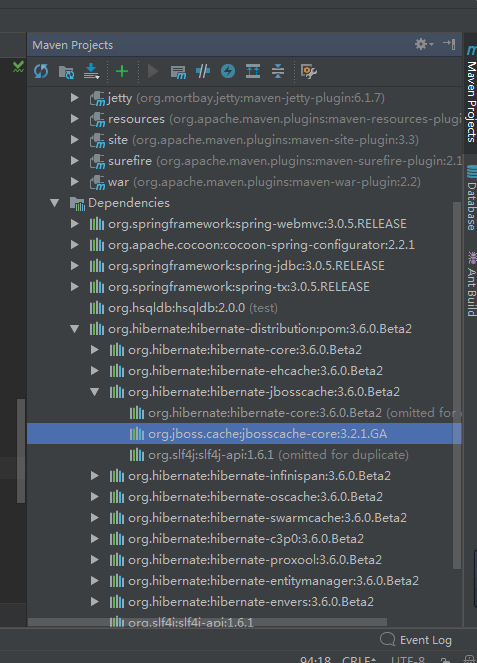Click green inspection checkmark indicator
Image resolution: width=477 pixels, height=663 pixels.
tap(18, 67)
